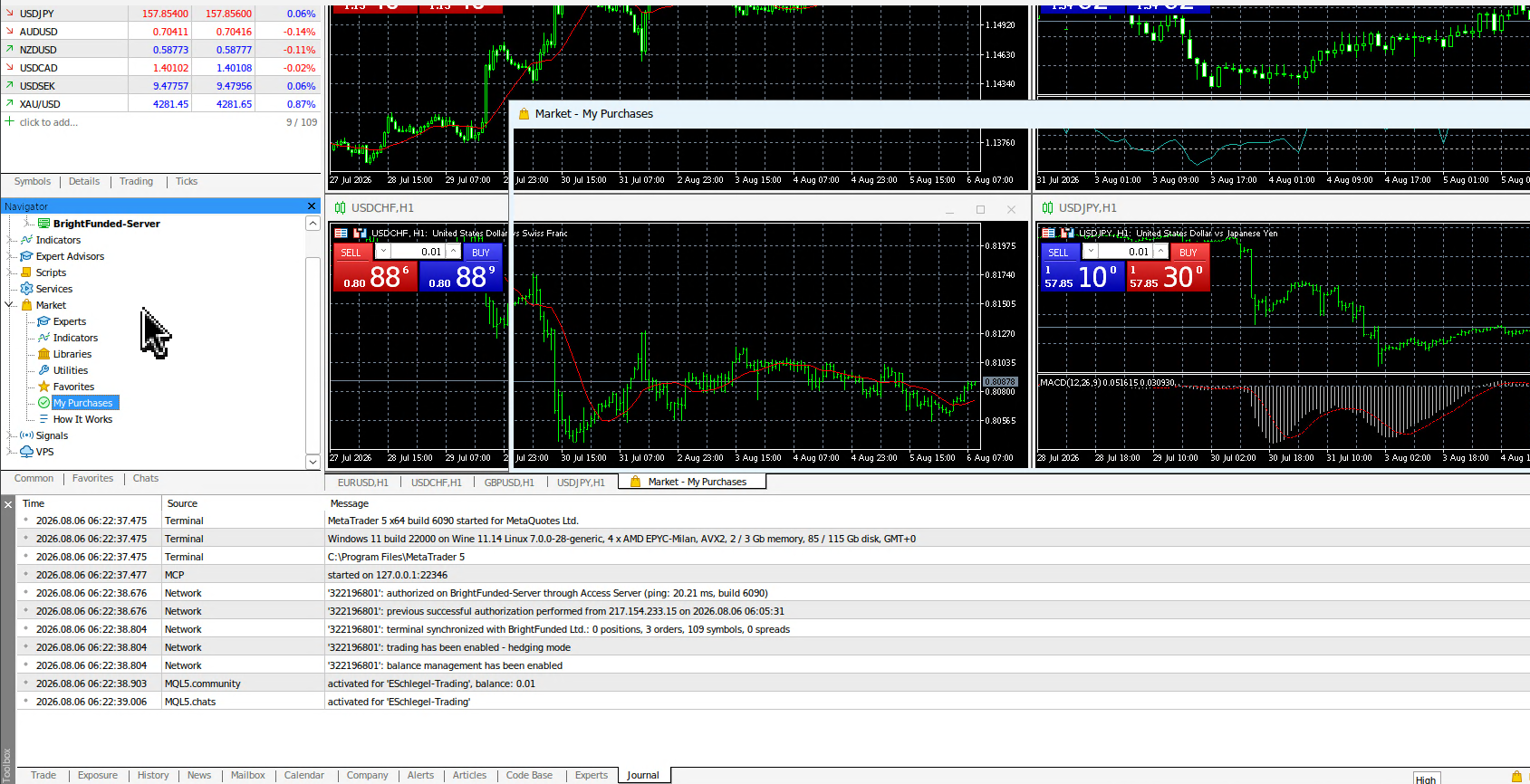Switch to the EURUSD,H1 chart tab

(x=362, y=483)
